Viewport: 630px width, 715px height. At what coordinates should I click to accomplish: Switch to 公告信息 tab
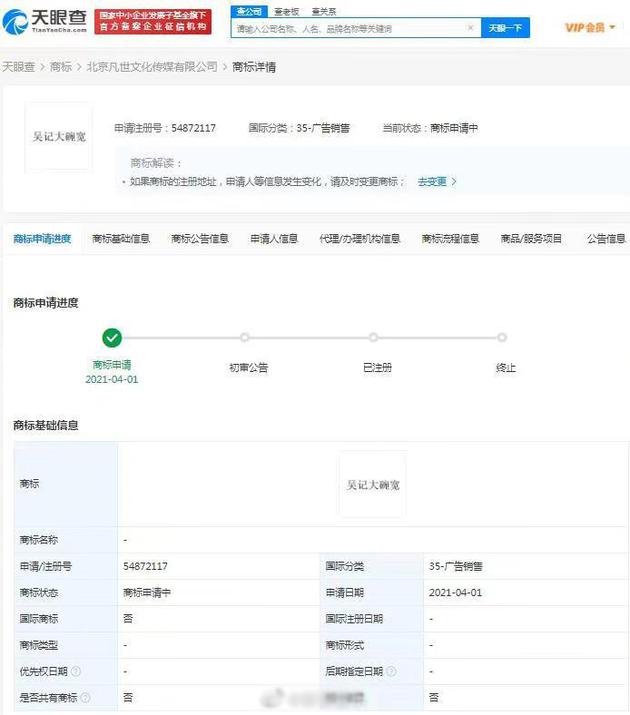point(606,238)
